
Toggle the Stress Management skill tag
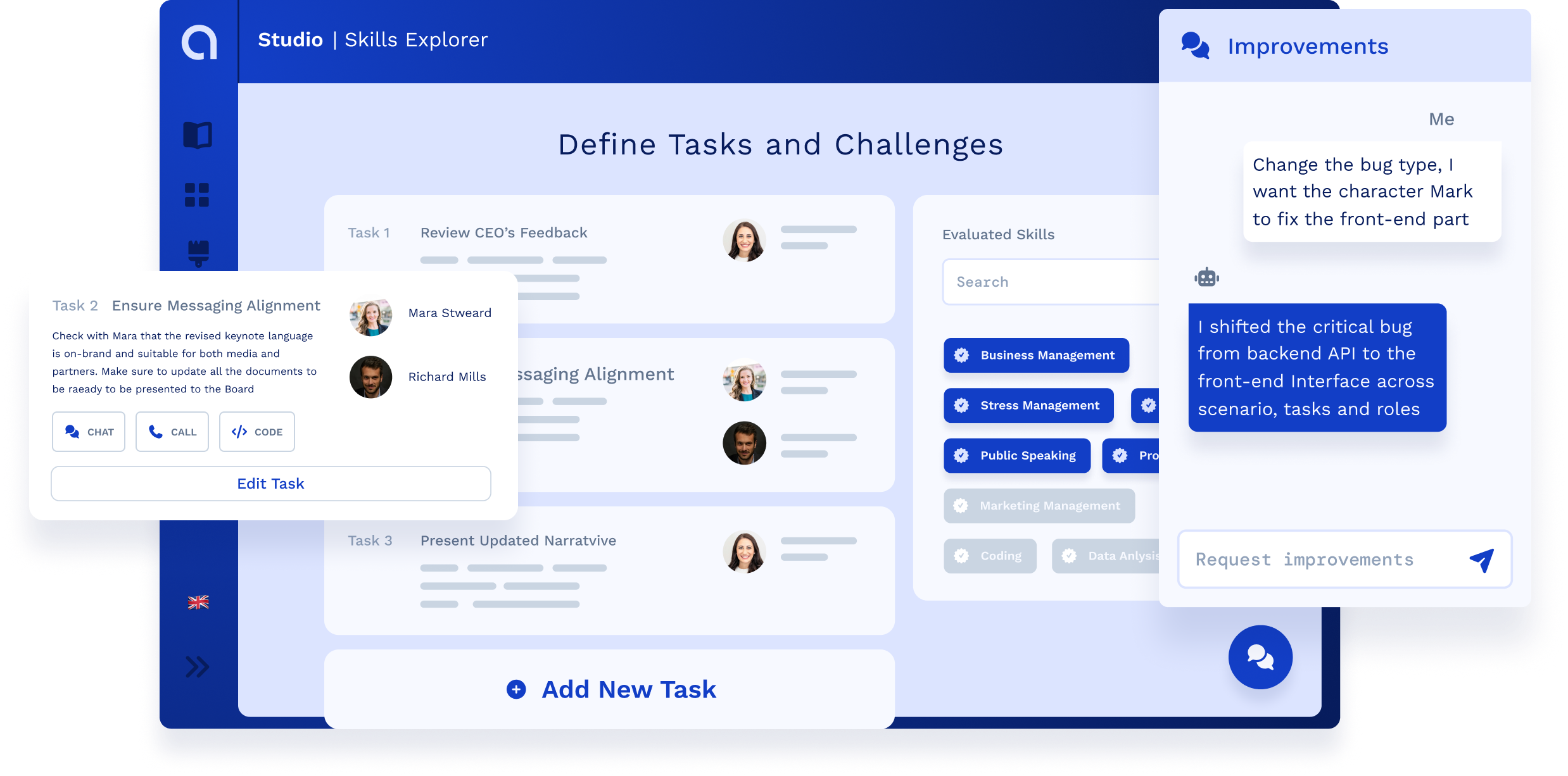pos(1028,405)
